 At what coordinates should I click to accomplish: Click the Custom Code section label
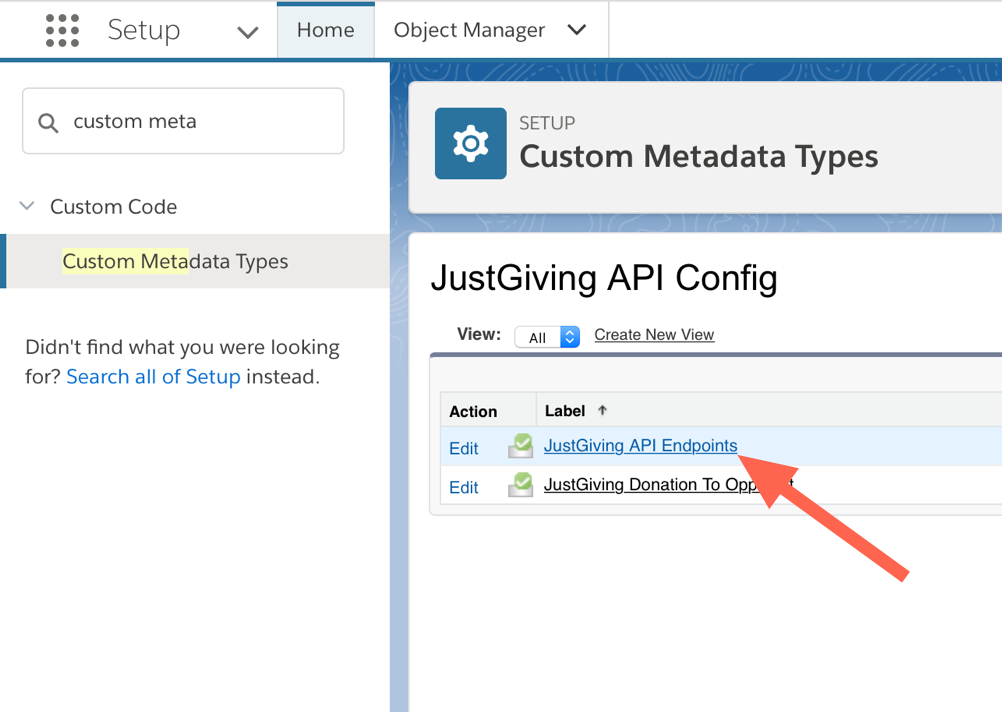pyautogui.click(x=114, y=206)
